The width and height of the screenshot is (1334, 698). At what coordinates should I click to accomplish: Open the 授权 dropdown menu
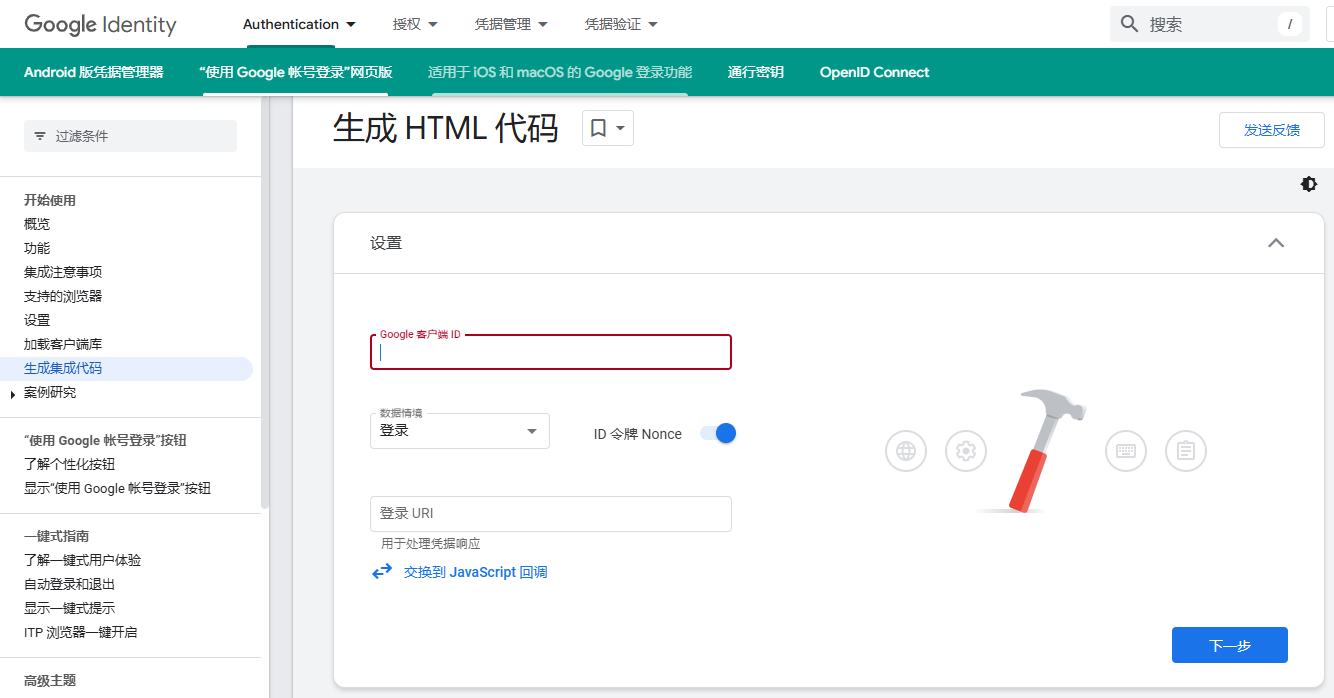[x=415, y=24]
